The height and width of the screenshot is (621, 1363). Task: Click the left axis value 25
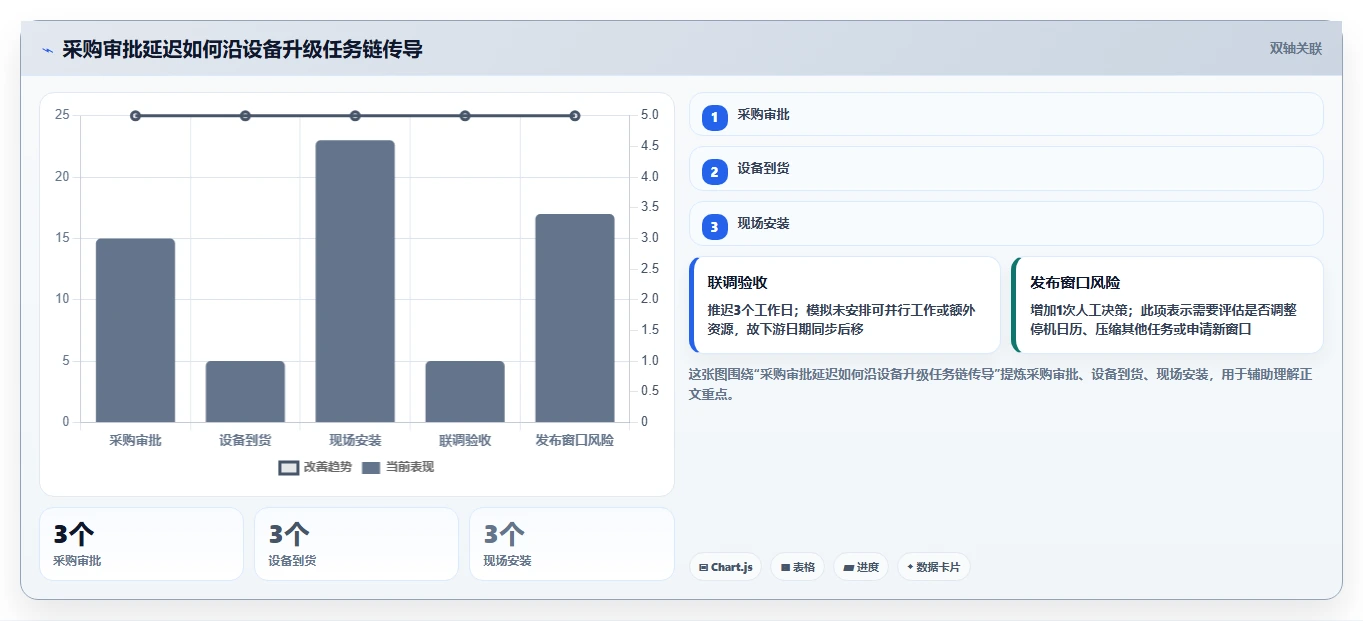(63, 115)
